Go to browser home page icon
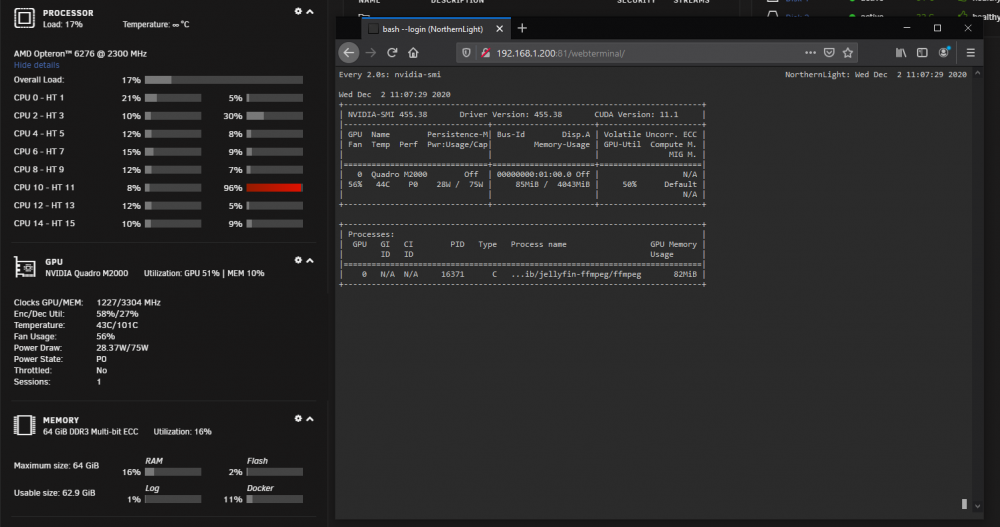Image resolution: width=1000 pixels, height=527 pixels. (x=413, y=53)
